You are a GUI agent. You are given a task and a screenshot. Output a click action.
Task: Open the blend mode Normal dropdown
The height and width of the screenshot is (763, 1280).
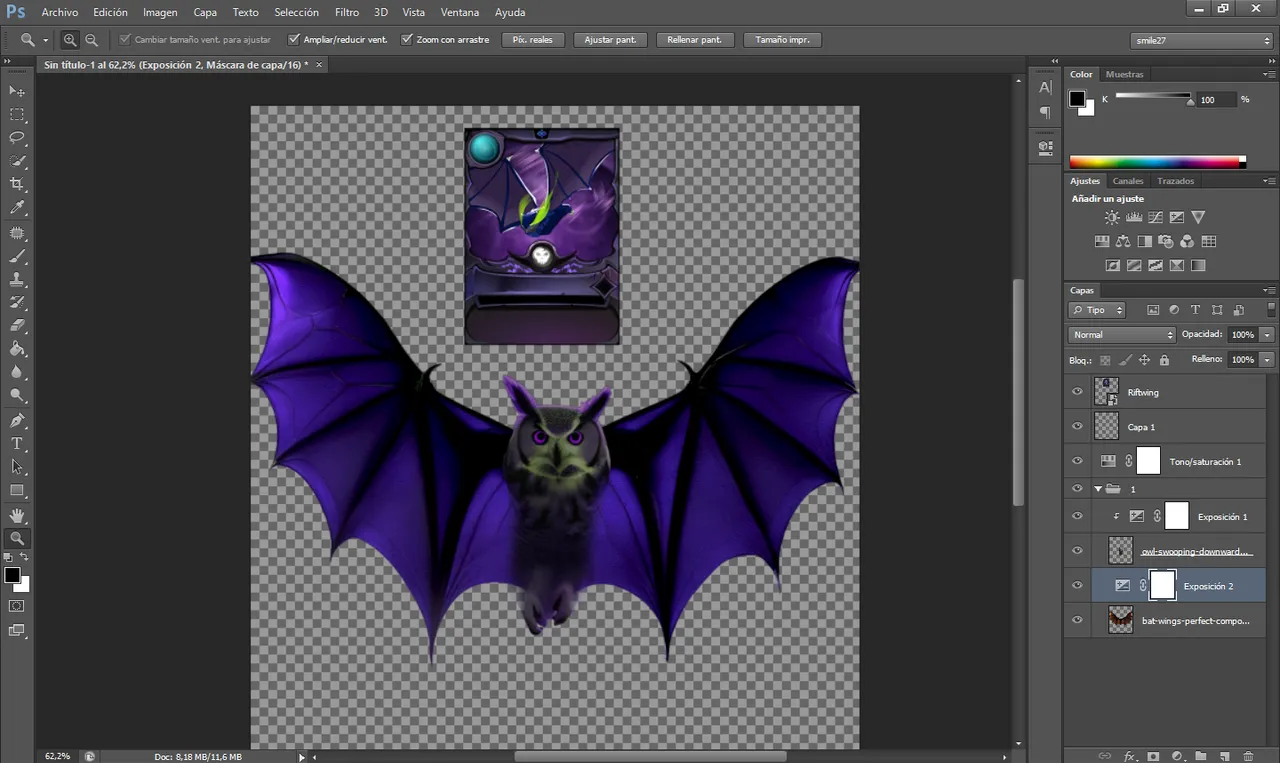[x=1122, y=335]
